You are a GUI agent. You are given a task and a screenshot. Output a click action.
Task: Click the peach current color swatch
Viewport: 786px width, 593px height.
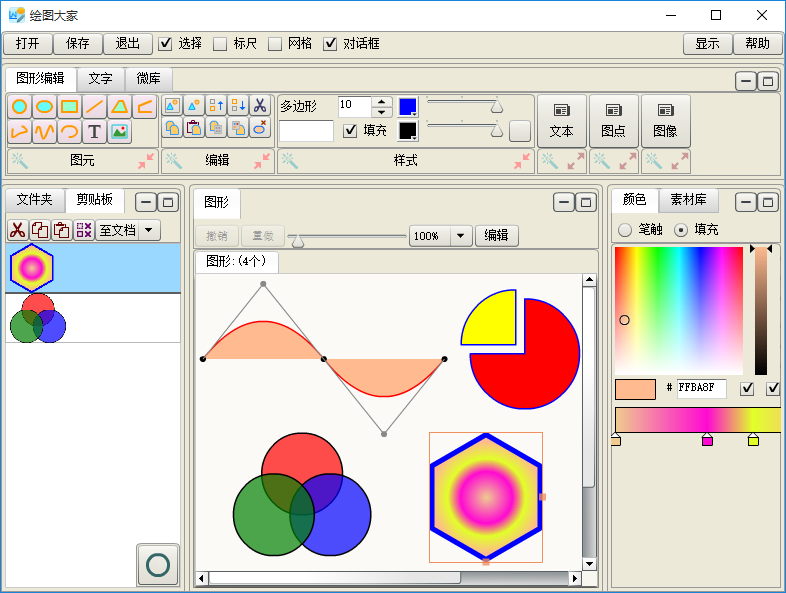tap(635, 389)
